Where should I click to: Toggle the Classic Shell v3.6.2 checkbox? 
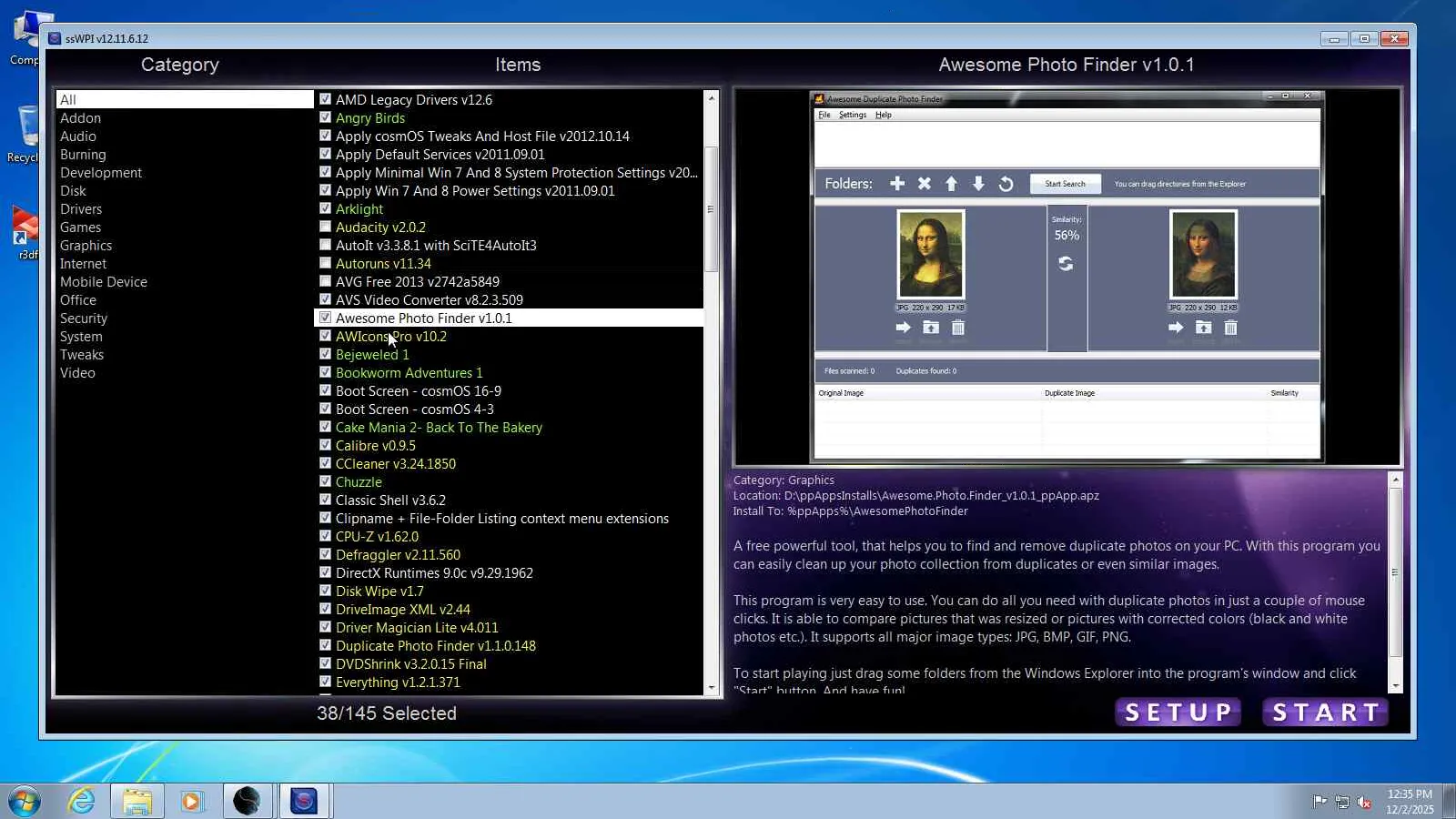(325, 500)
